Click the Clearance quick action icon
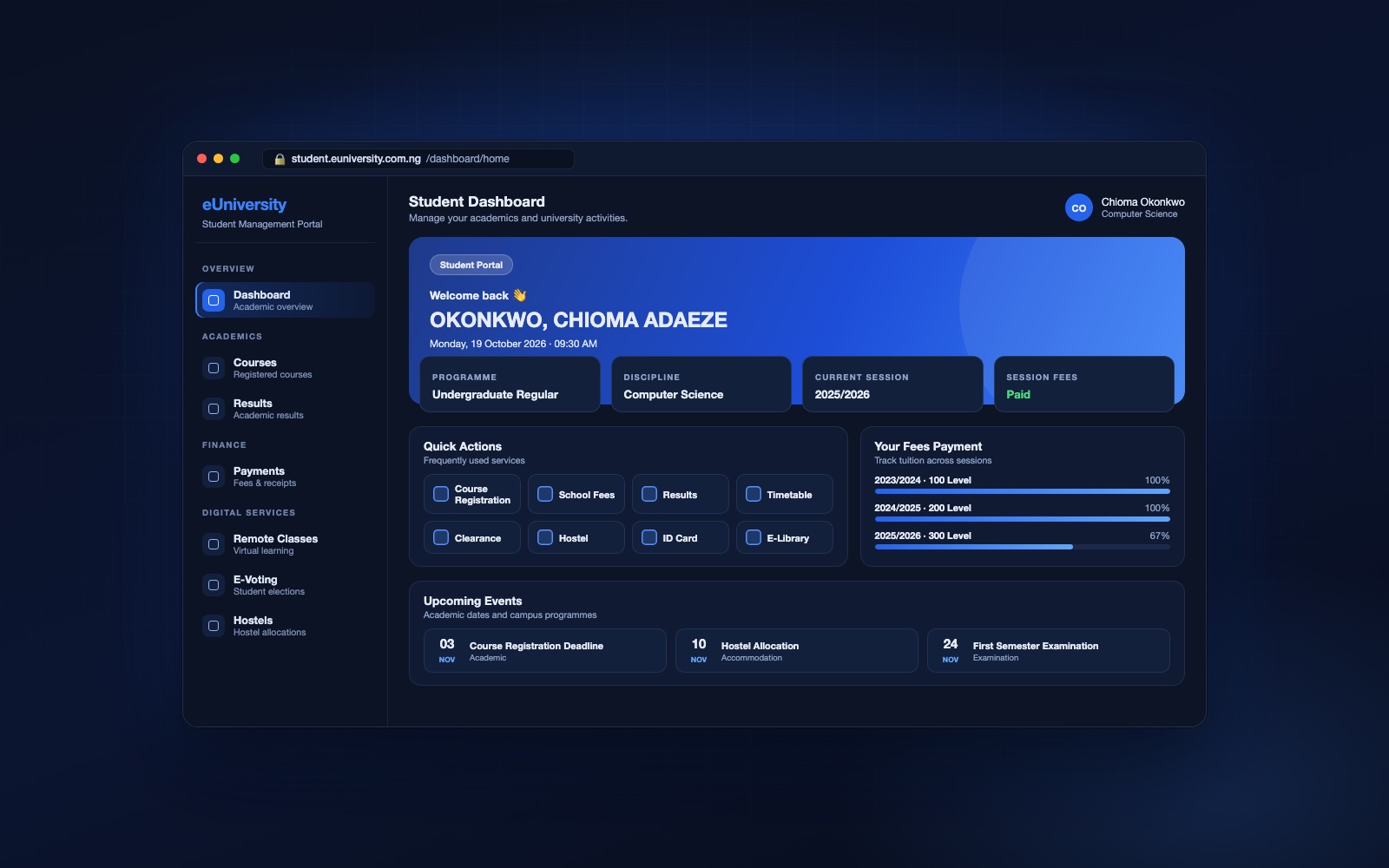Screen dimensions: 1389x868 (441, 537)
